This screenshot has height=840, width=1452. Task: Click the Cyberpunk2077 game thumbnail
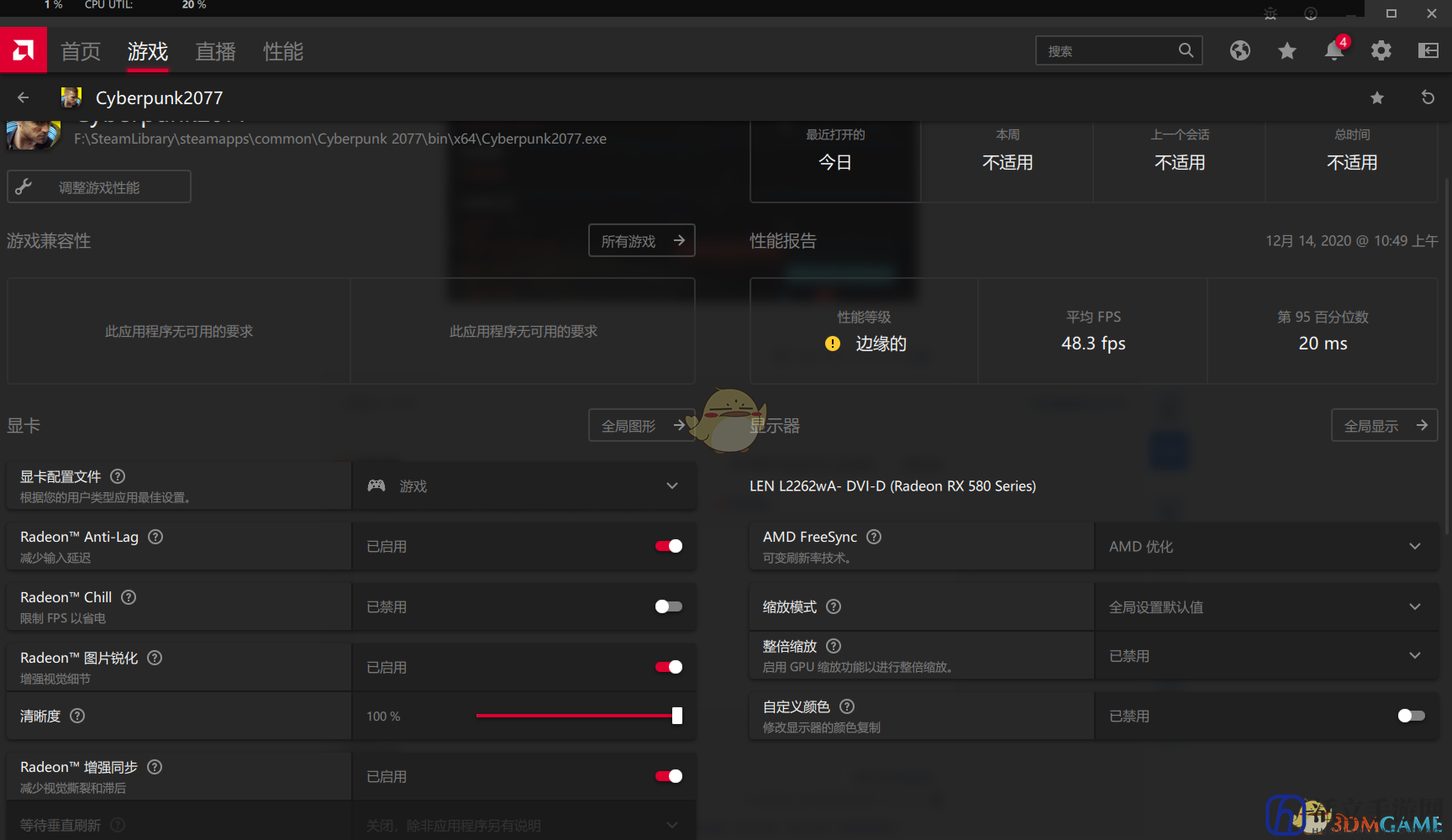[x=34, y=135]
